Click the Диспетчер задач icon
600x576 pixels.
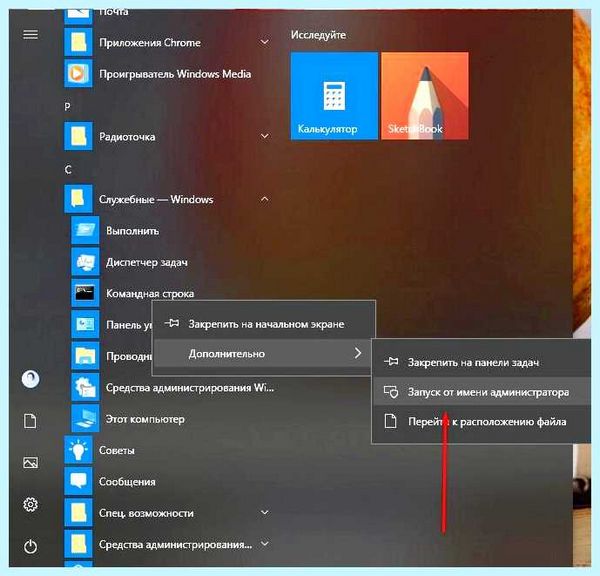coord(85,262)
